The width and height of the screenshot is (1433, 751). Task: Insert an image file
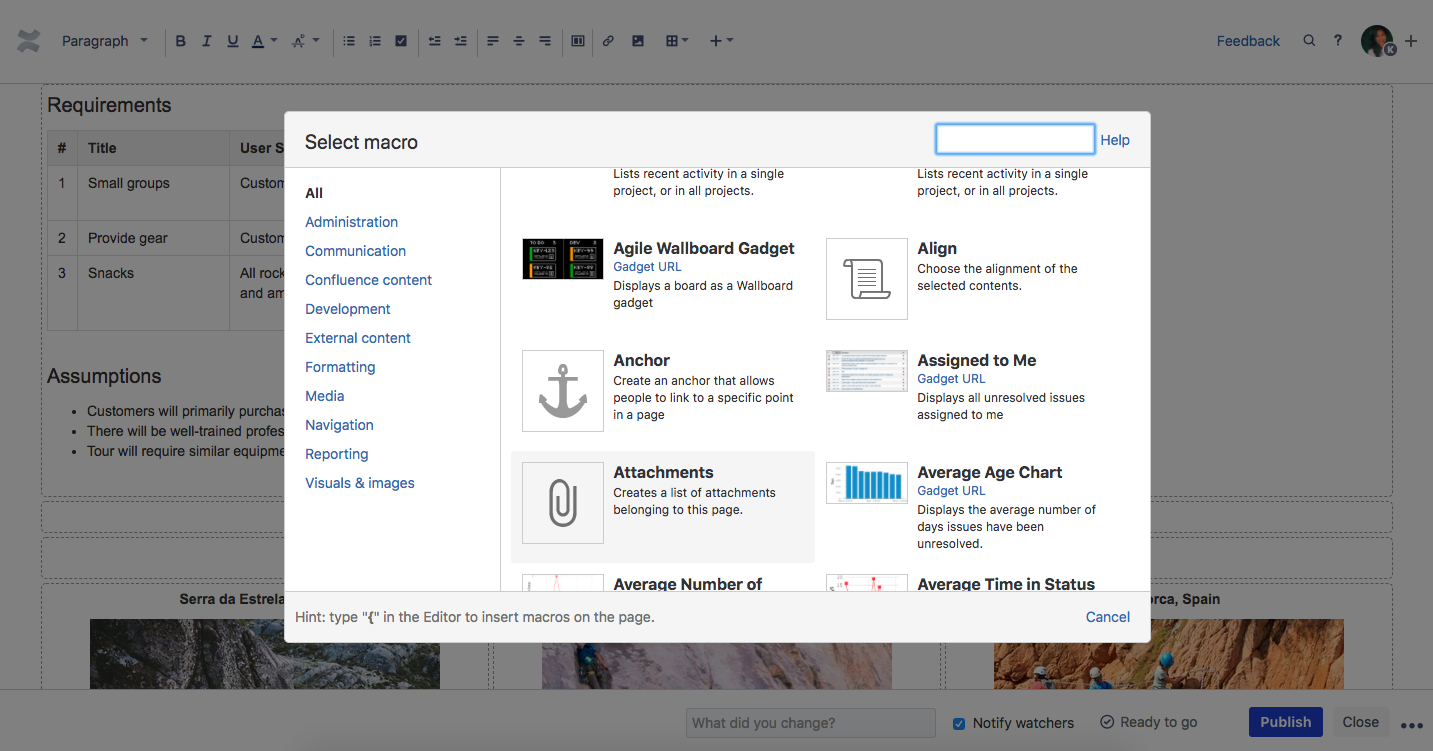tap(638, 41)
